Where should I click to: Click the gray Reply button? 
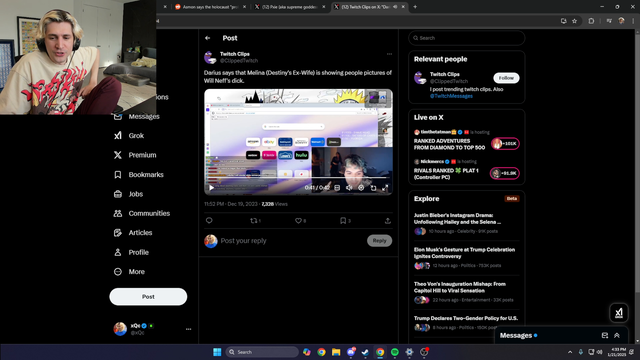380,241
